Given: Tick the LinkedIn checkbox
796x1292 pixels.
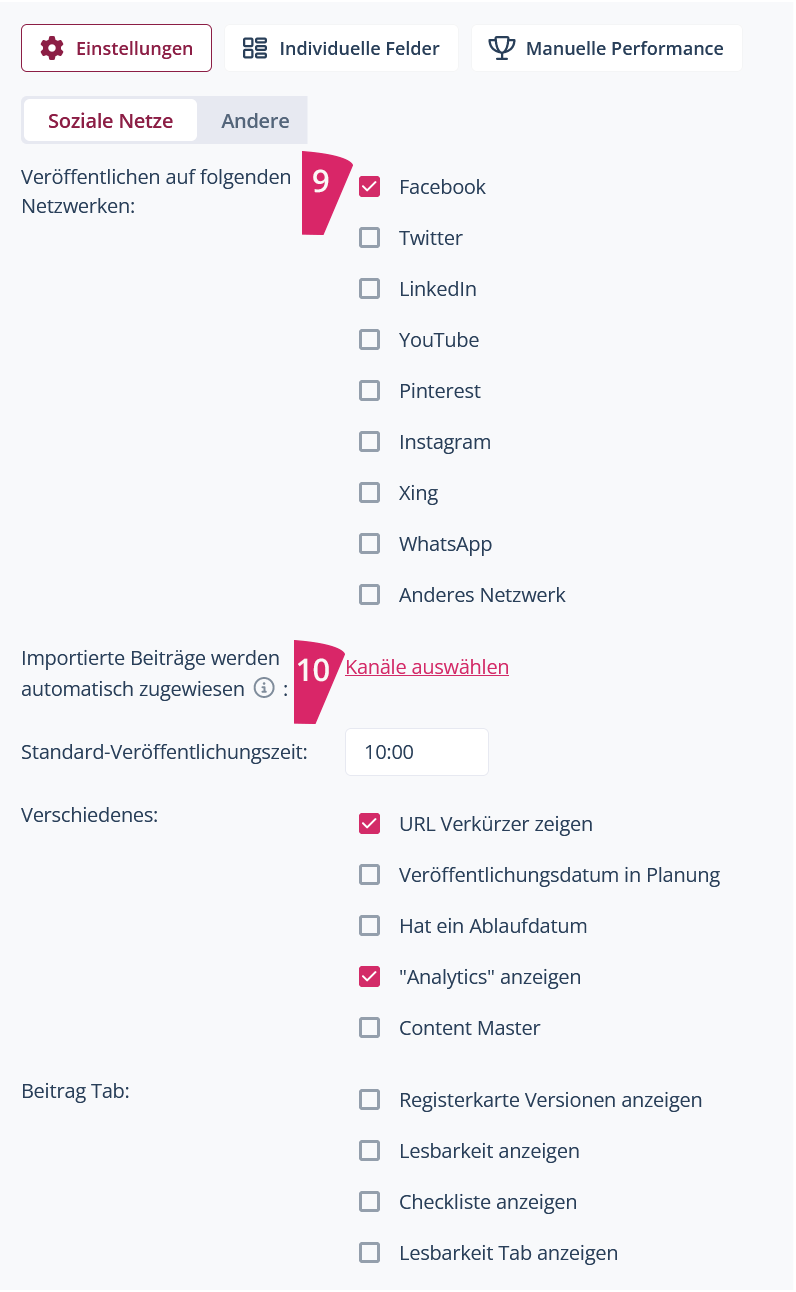Looking at the screenshot, I should pos(370,289).
